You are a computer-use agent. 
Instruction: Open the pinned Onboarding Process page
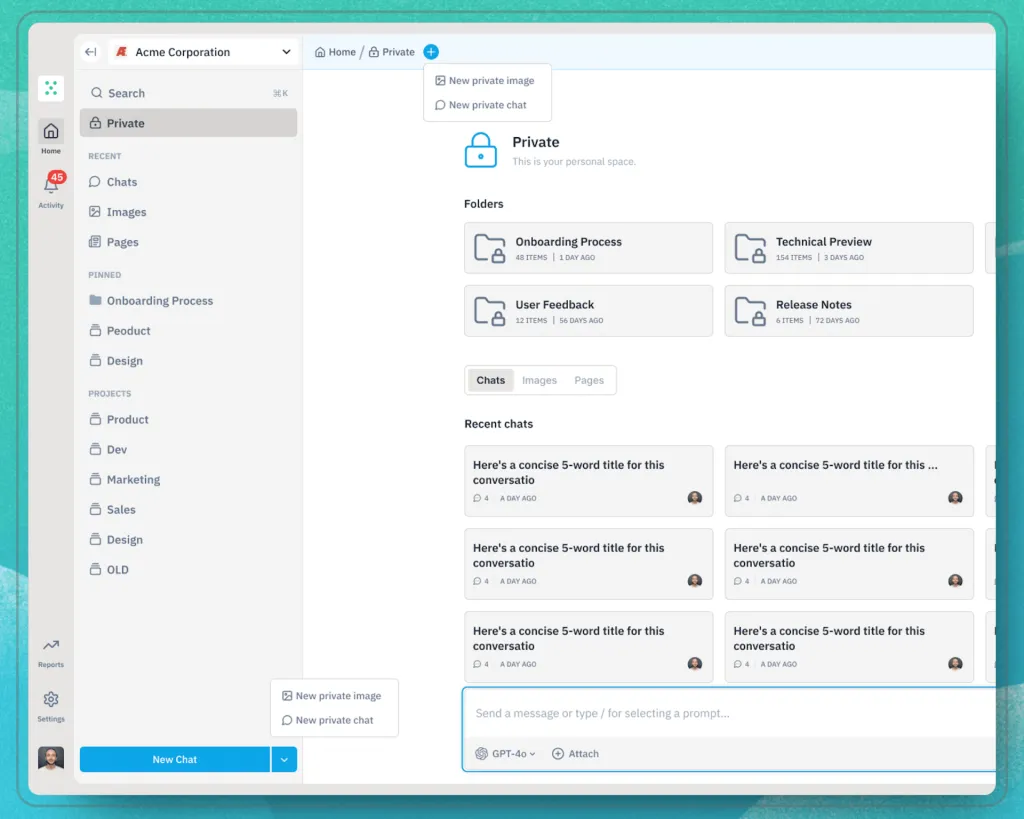pyautogui.click(x=158, y=300)
